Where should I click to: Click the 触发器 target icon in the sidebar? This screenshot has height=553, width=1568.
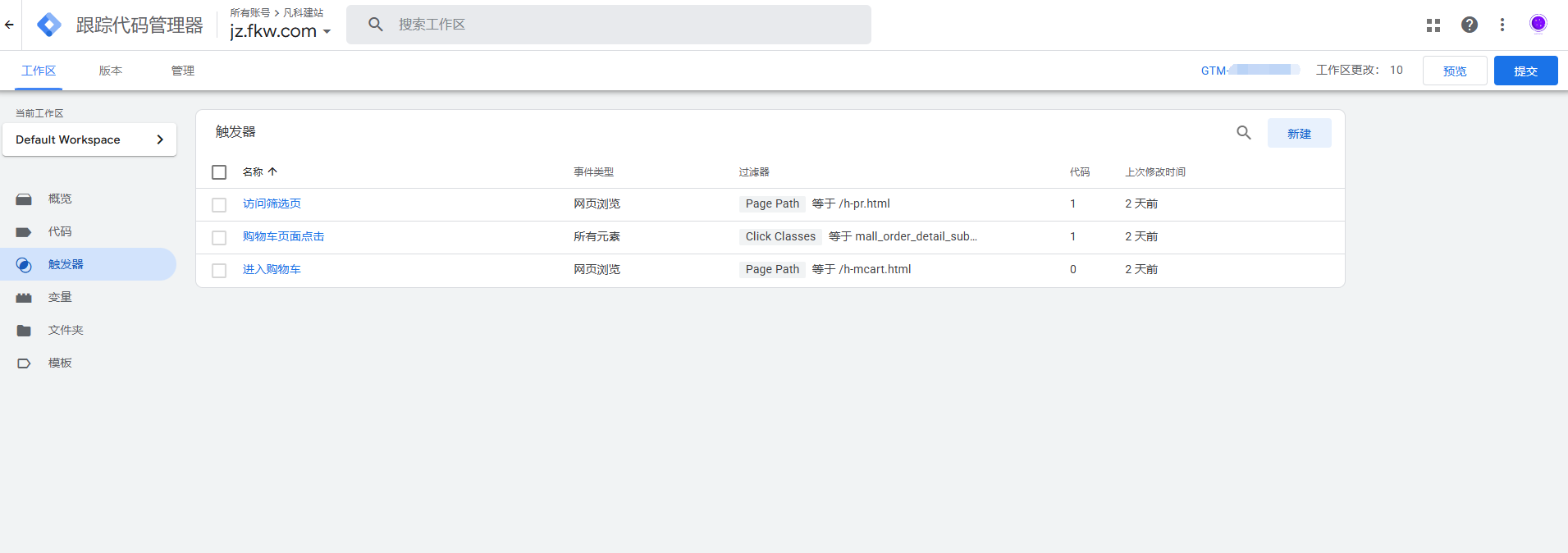[x=24, y=265]
